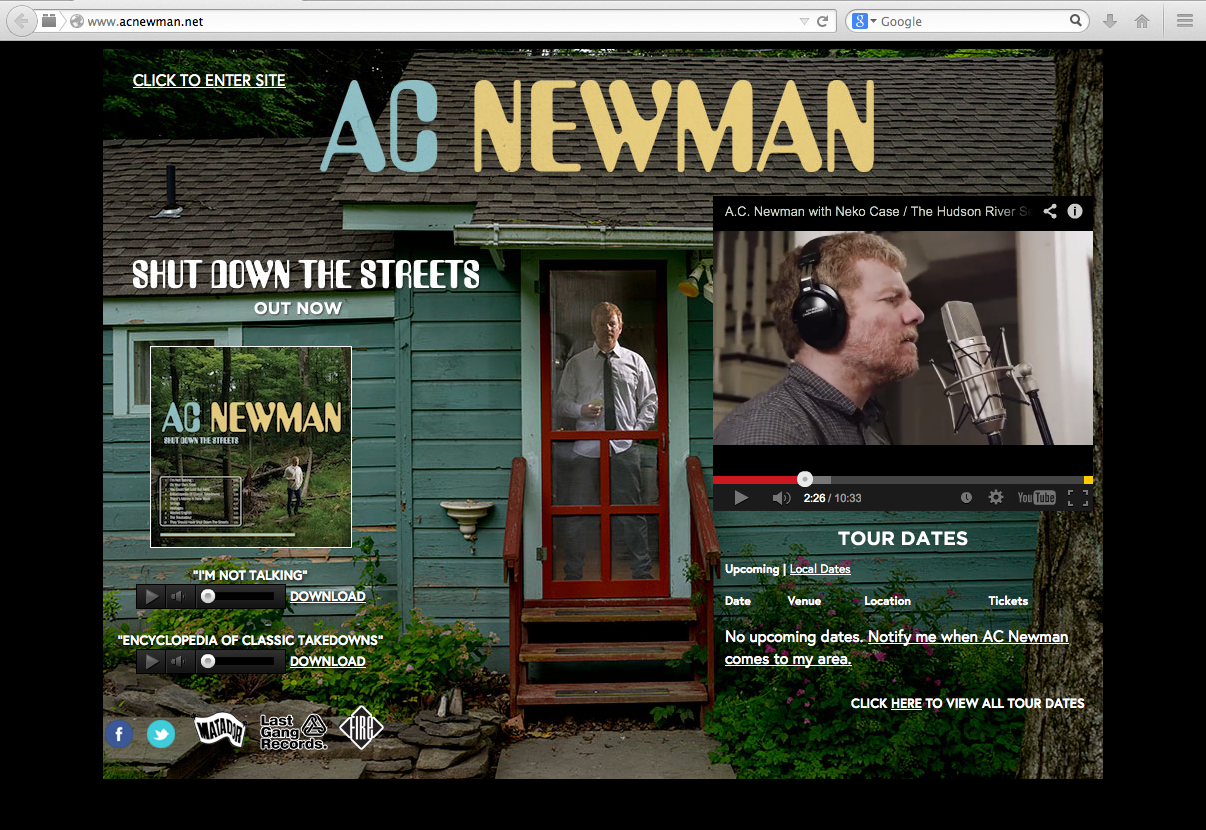The image size is (1206, 830).
Task: Visit the Matador Records logo
Action: coord(219,731)
